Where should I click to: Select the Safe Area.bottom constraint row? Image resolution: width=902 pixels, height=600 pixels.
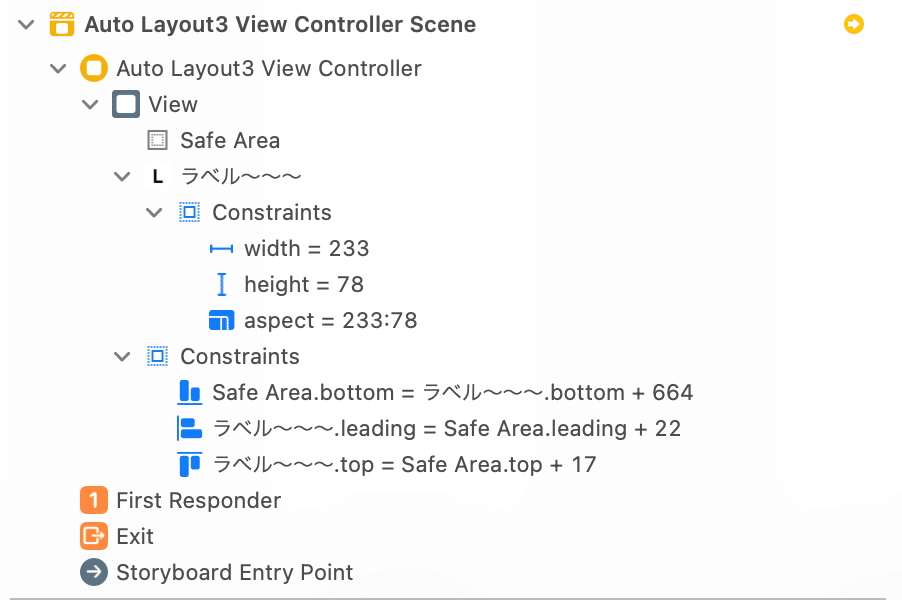(x=435, y=392)
